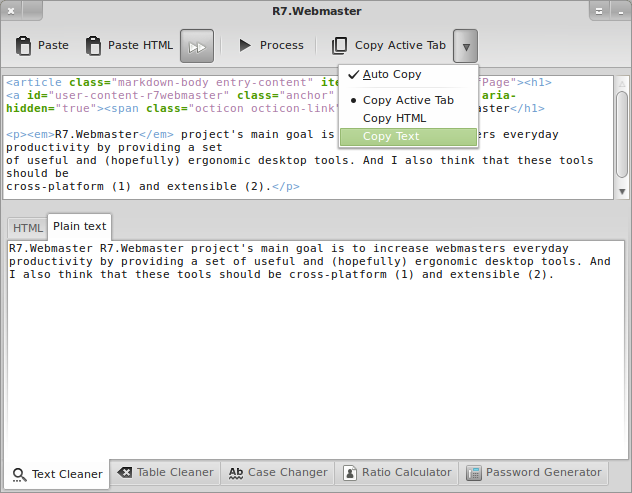Click the Process play arrow icon

pos(245,45)
